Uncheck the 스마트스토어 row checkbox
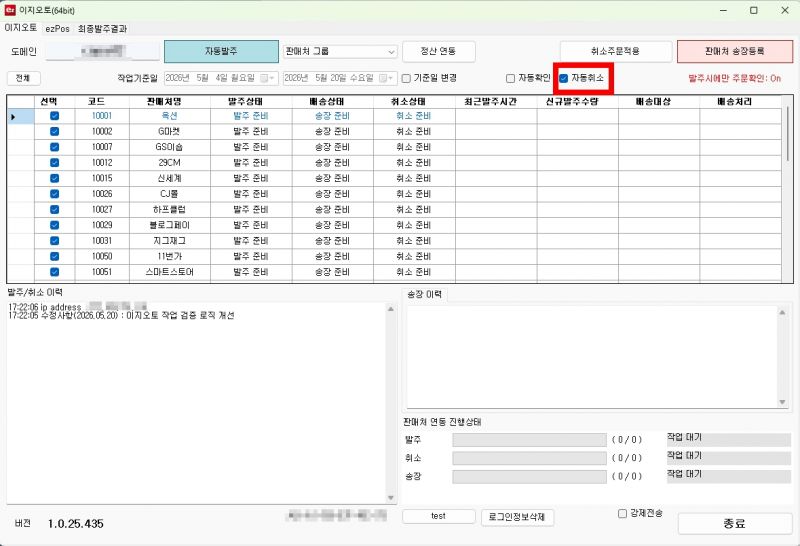800x546 pixels. pyautogui.click(x=55, y=272)
